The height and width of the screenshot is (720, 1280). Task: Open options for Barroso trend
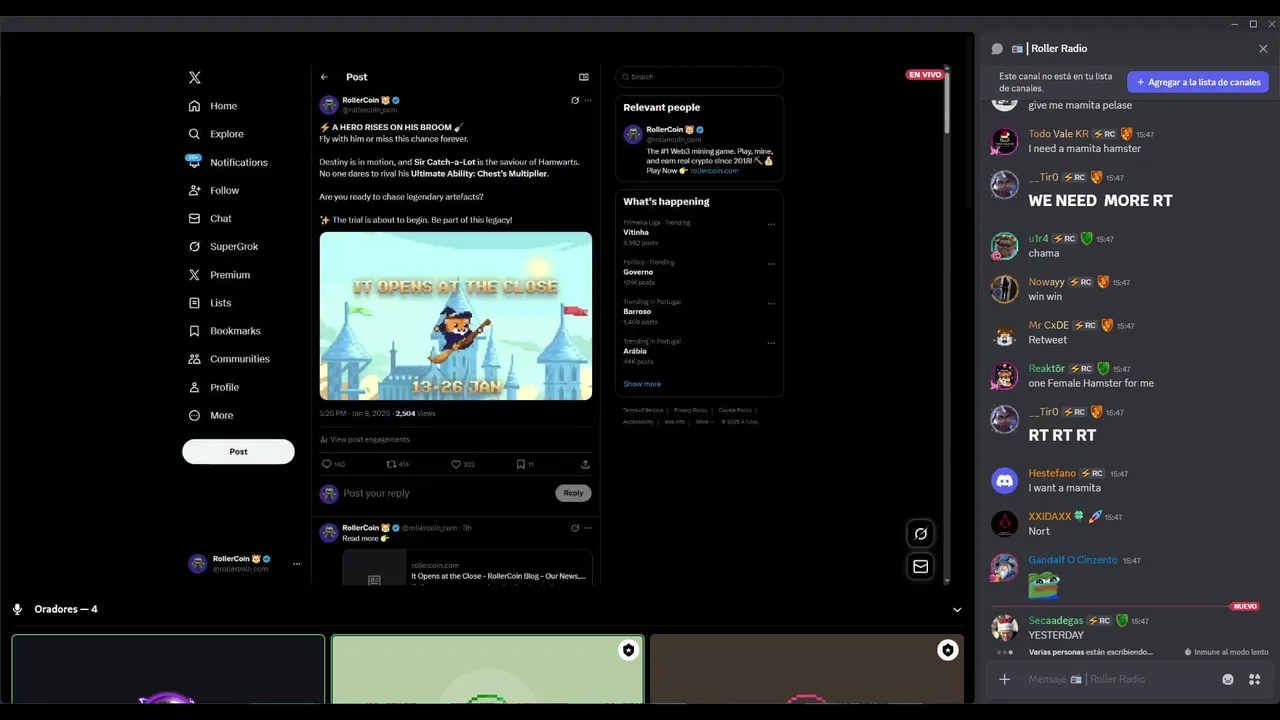coord(771,303)
